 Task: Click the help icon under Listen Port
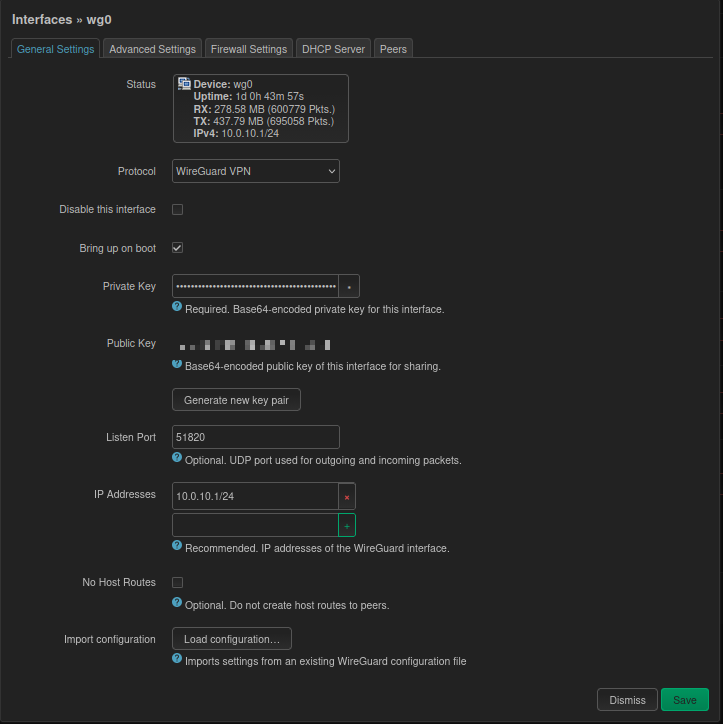[177, 459]
